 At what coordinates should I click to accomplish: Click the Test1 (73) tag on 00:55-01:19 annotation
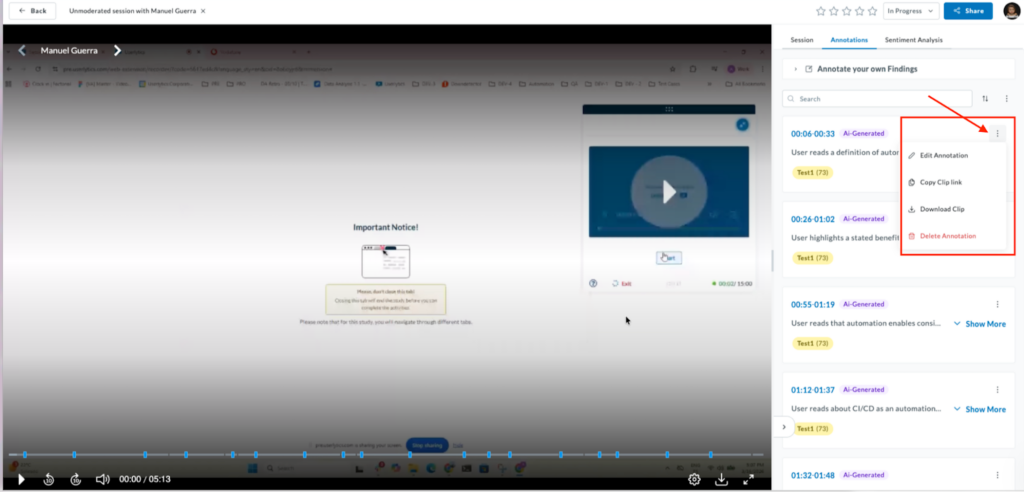point(812,343)
